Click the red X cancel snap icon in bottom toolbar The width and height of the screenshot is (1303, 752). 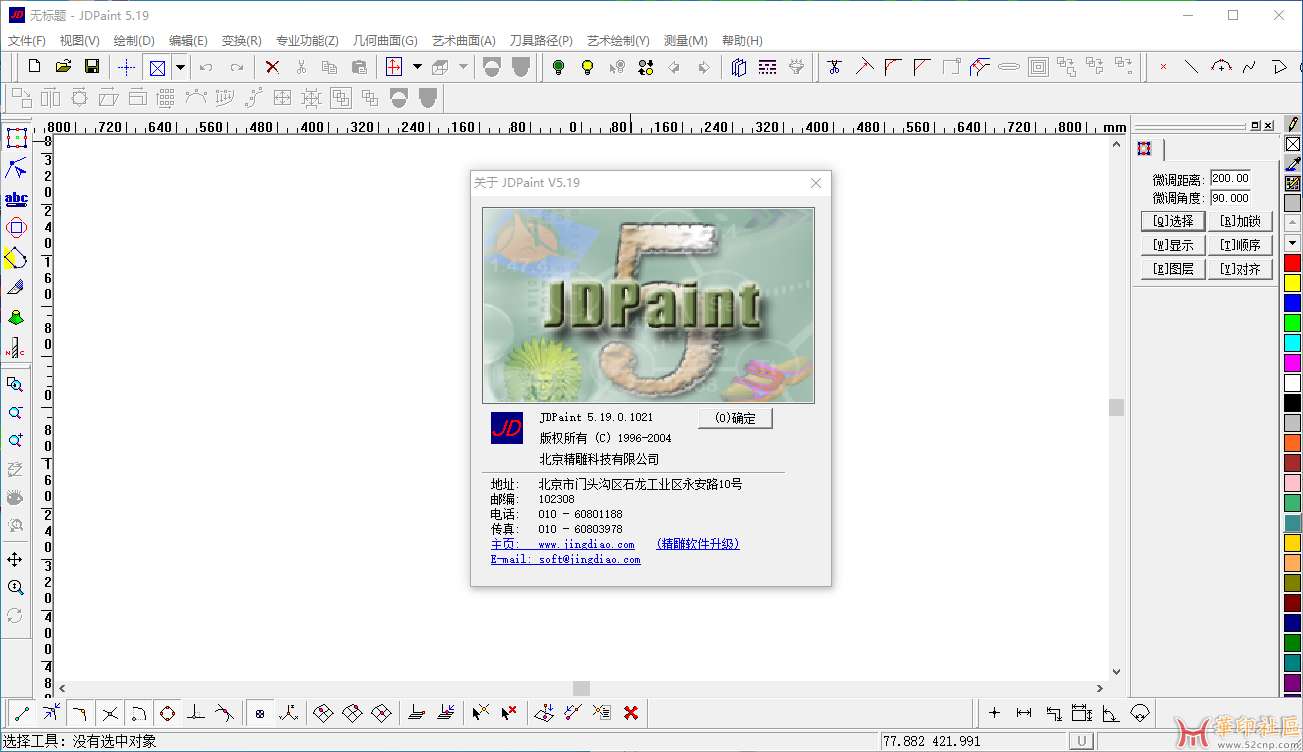pyautogui.click(x=631, y=713)
